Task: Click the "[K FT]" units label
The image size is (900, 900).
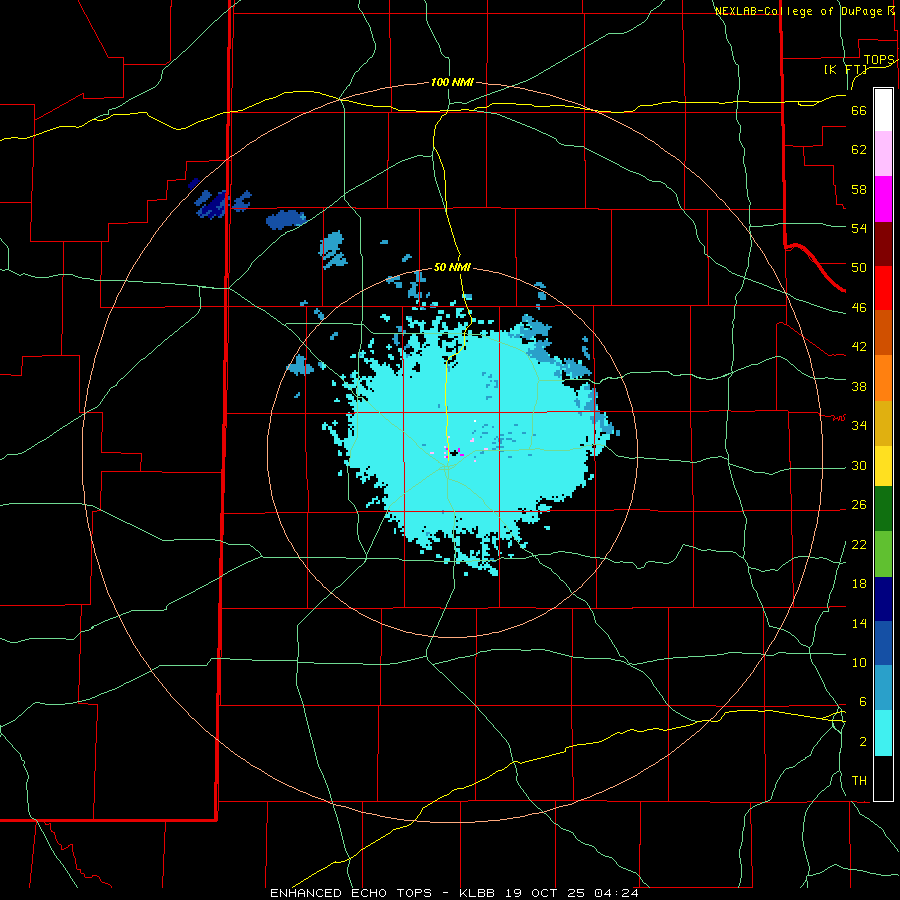Action: pos(845,69)
